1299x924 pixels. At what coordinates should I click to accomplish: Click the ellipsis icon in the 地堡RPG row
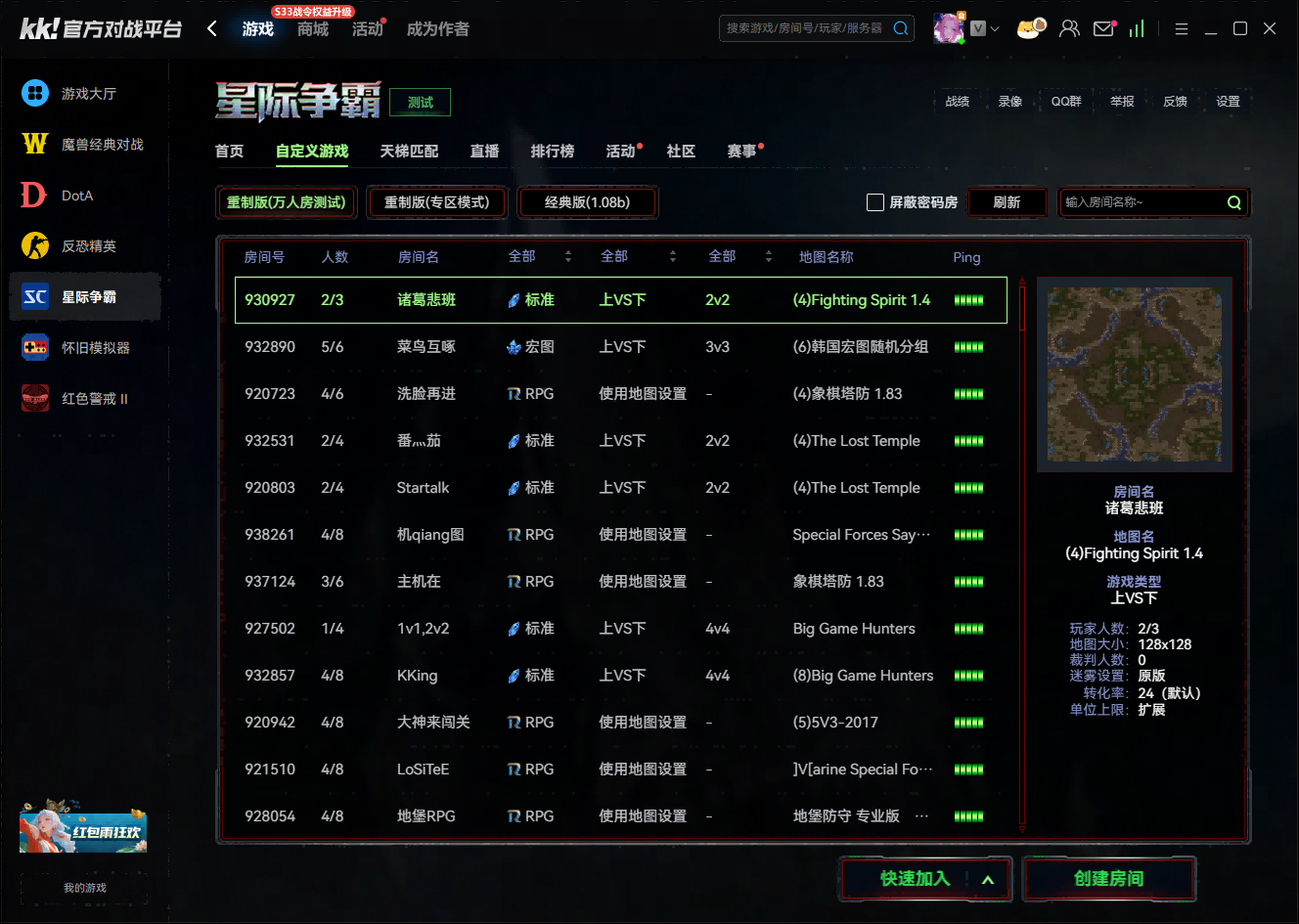[921, 816]
